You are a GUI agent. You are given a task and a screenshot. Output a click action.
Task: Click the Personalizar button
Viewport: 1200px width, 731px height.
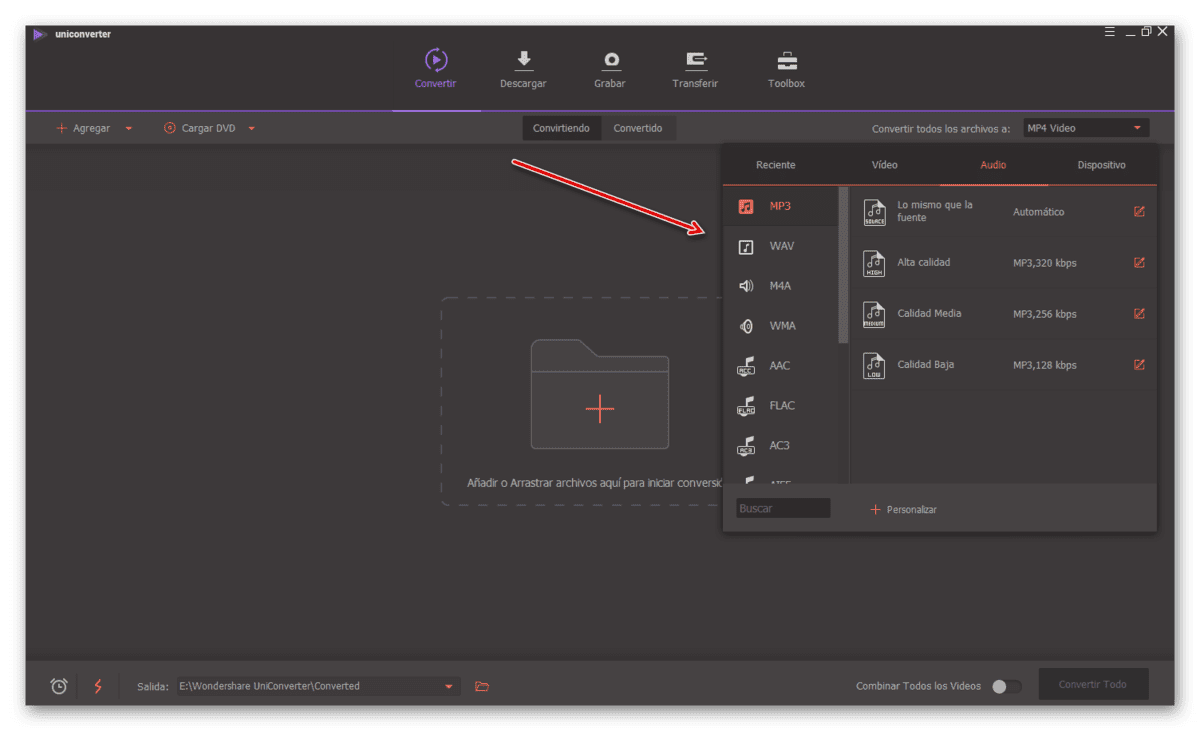click(x=903, y=510)
